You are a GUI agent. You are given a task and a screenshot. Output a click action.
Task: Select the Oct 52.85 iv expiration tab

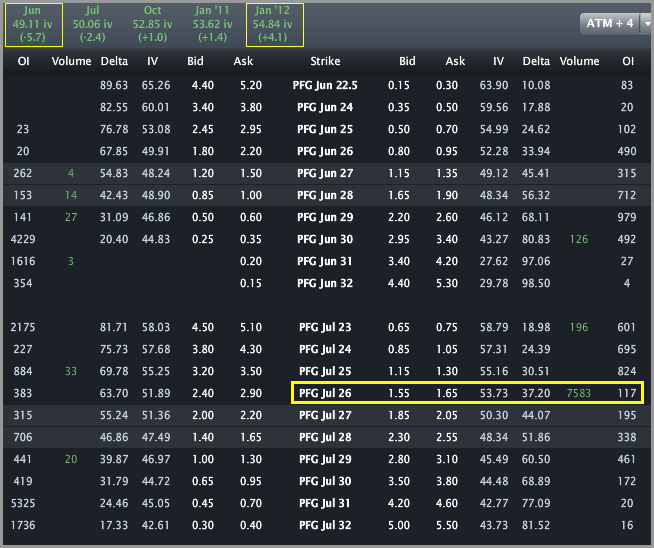click(152, 25)
